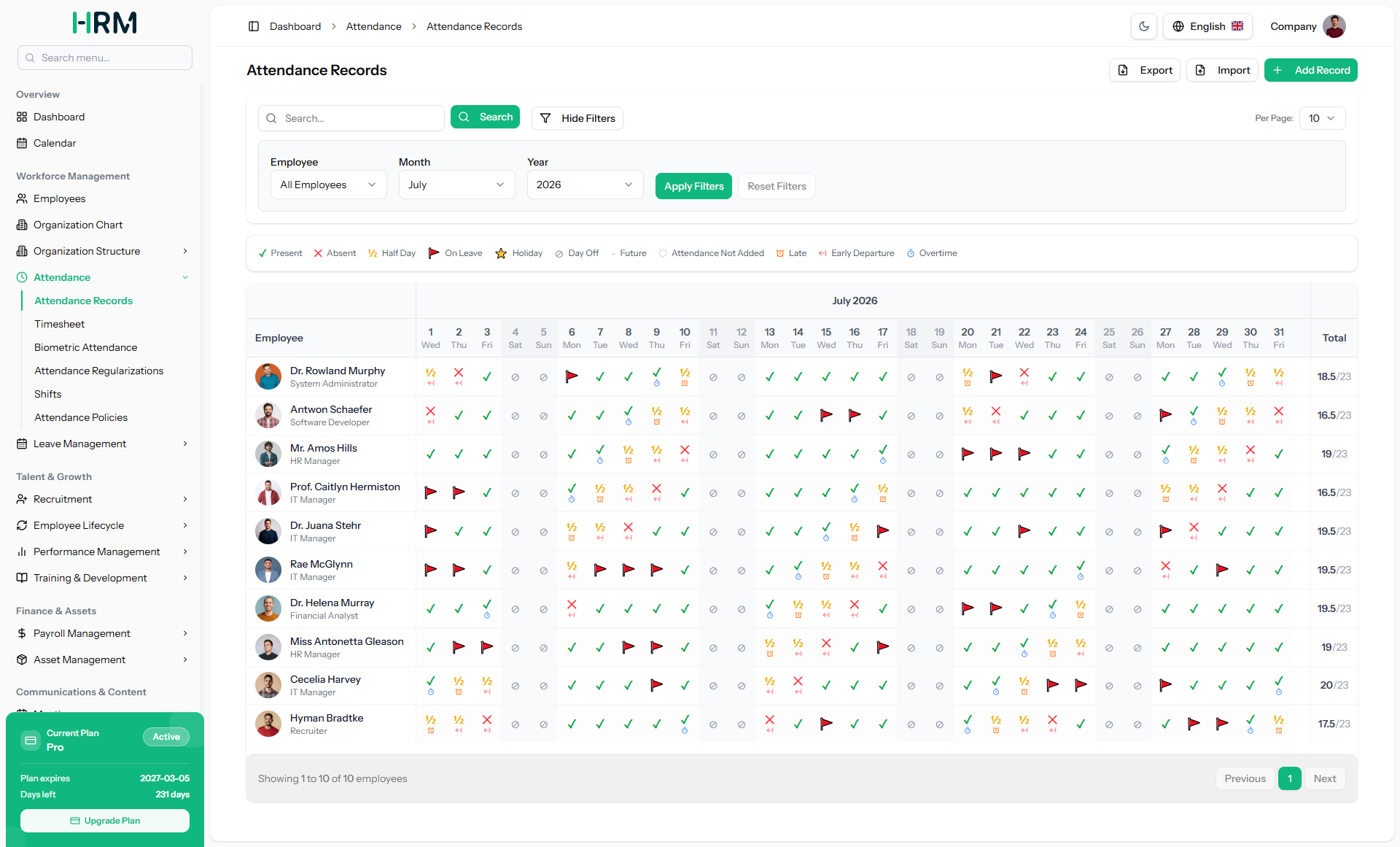1400x847 pixels.
Task: Click the Company profile avatar
Action: pos(1334,26)
